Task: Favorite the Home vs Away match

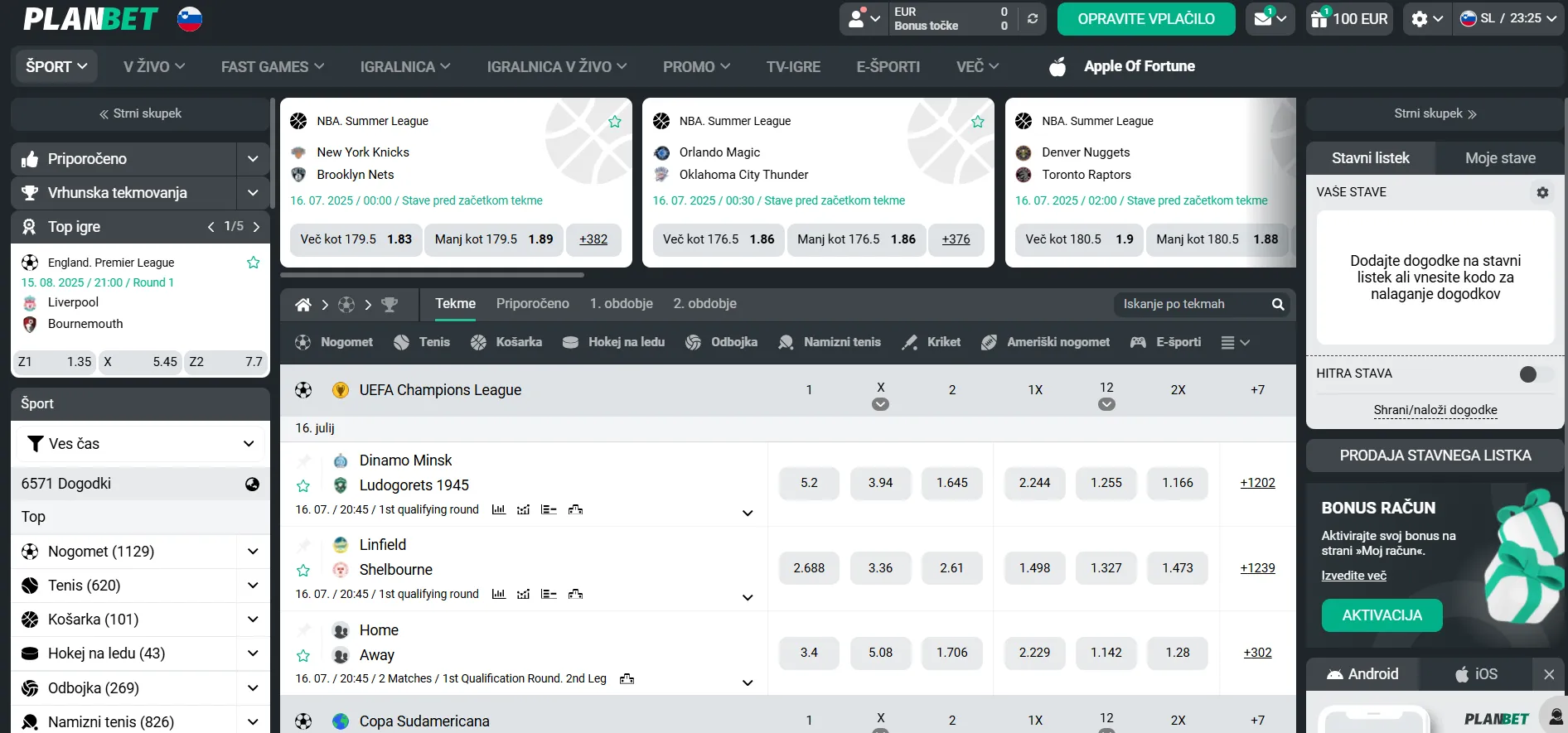Action: point(303,655)
